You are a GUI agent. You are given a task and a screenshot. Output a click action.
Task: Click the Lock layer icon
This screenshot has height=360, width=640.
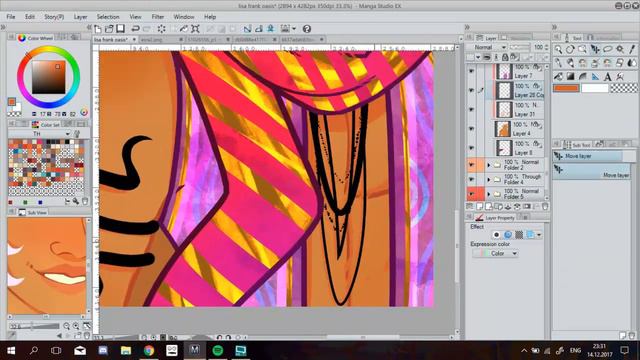coord(505,57)
